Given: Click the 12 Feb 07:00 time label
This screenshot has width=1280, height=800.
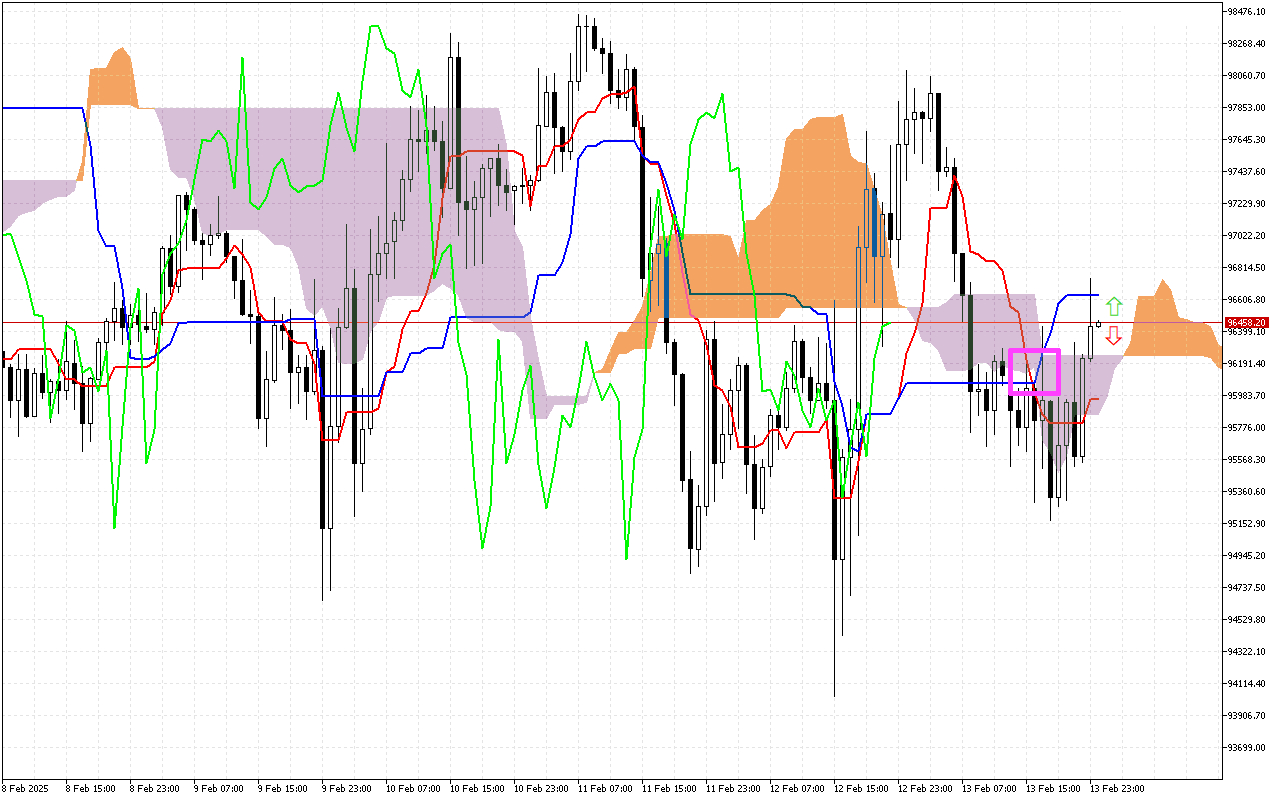Looking at the screenshot, I should [795, 789].
